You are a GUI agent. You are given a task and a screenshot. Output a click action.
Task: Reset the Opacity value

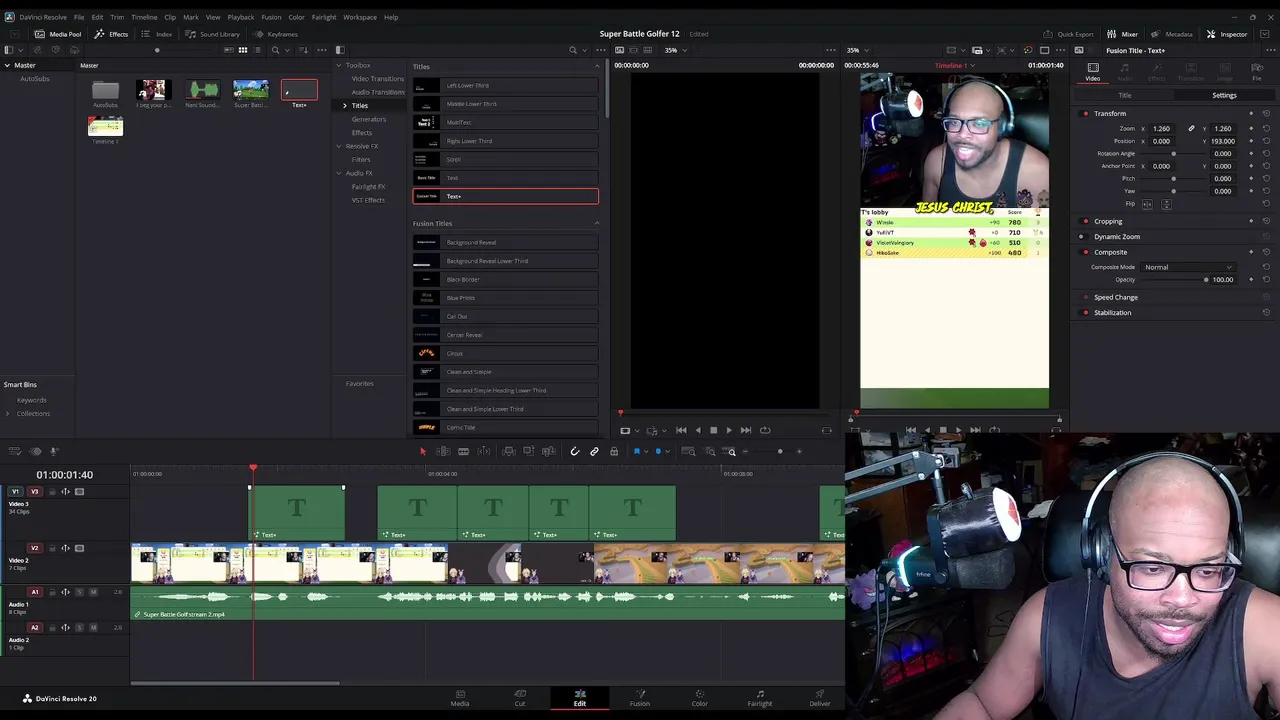coord(1266,279)
